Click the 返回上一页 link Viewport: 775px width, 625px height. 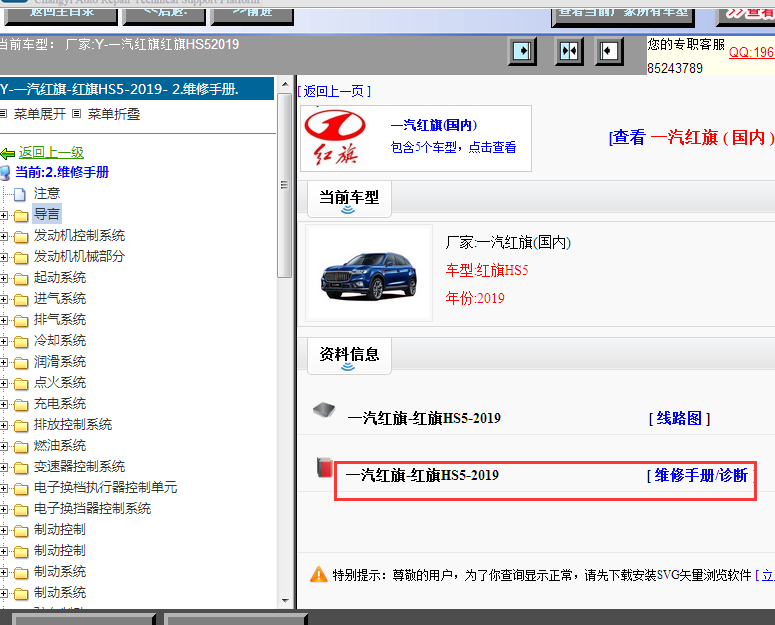point(334,91)
